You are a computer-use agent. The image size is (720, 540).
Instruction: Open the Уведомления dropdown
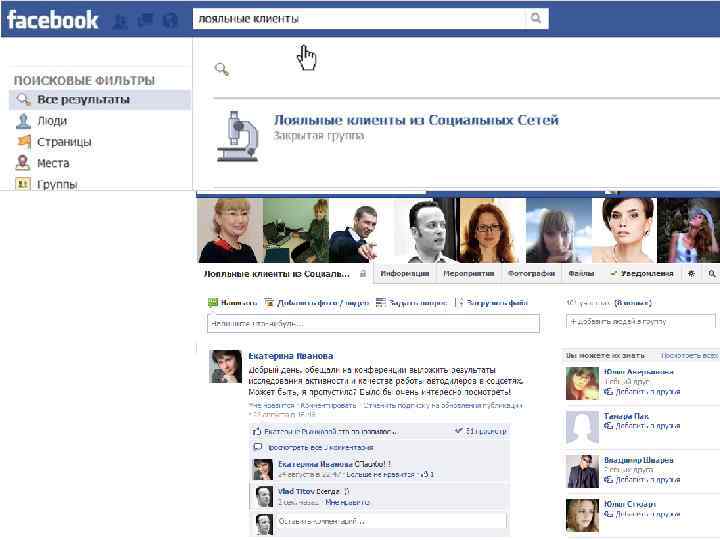[641, 274]
